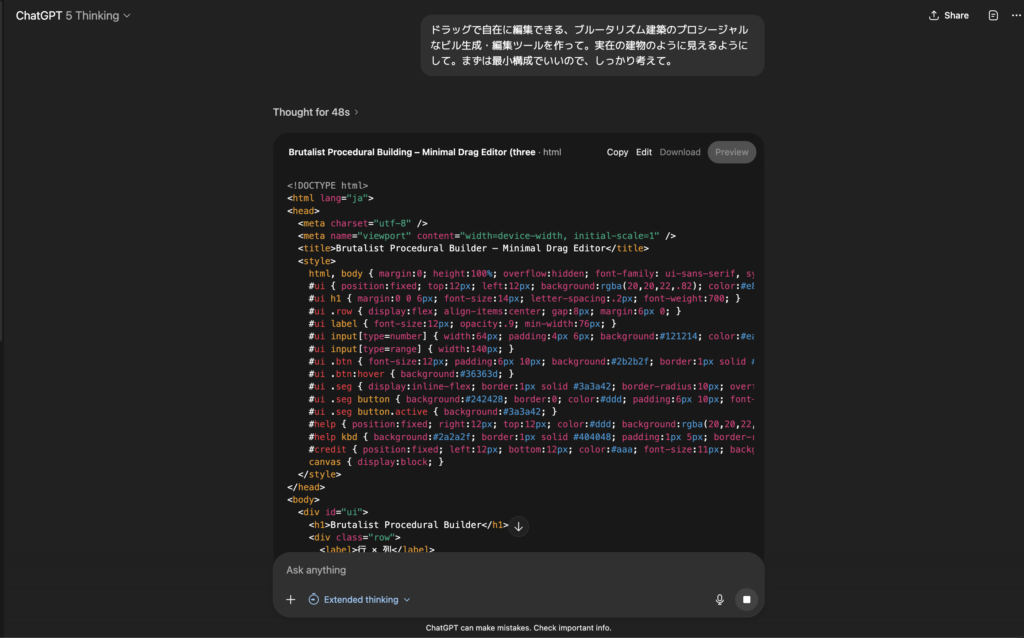
Task: Click the Share upload icon
Action: point(934,16)
